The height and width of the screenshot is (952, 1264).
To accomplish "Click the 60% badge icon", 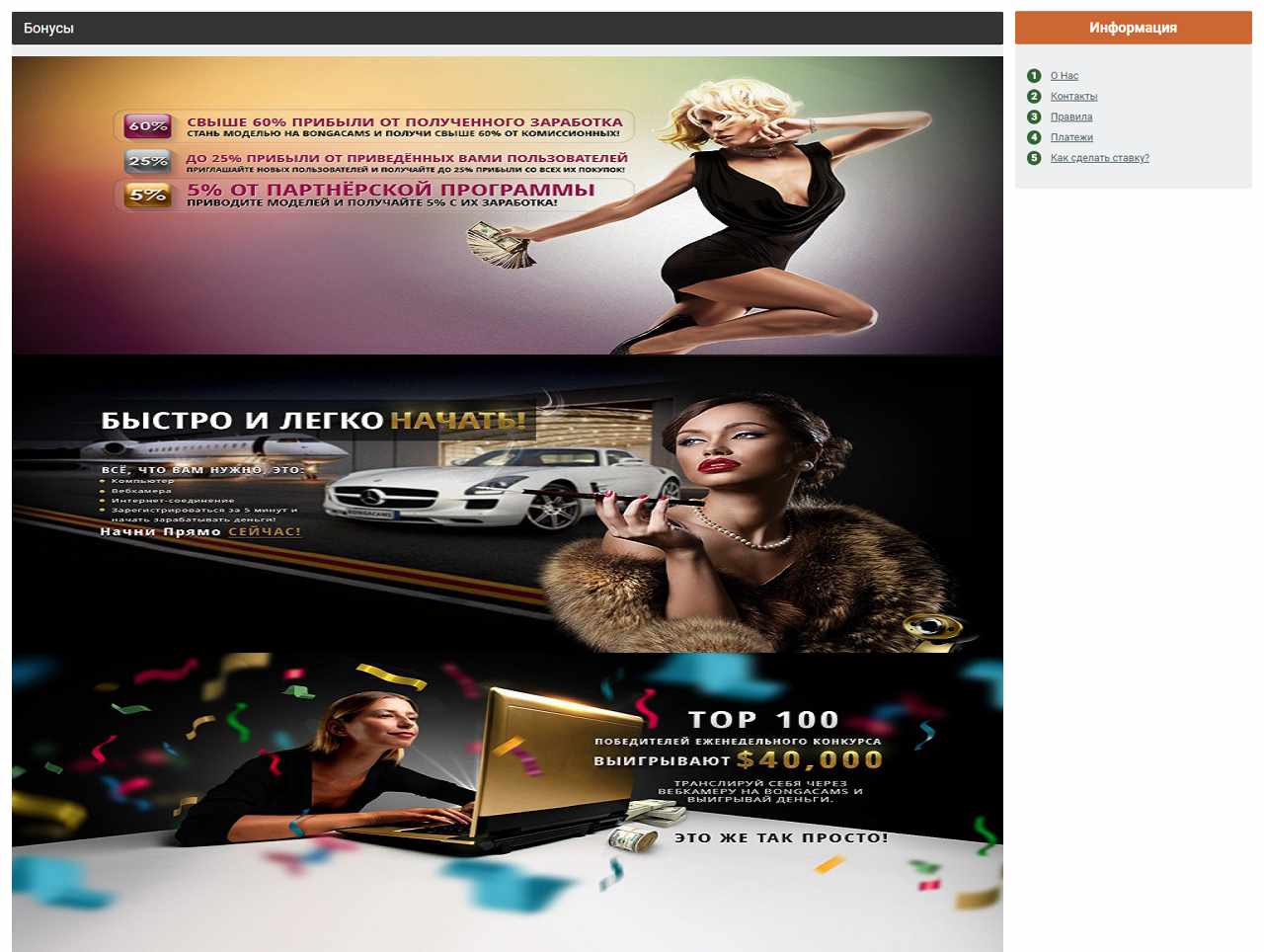I will tap(148, 125).
